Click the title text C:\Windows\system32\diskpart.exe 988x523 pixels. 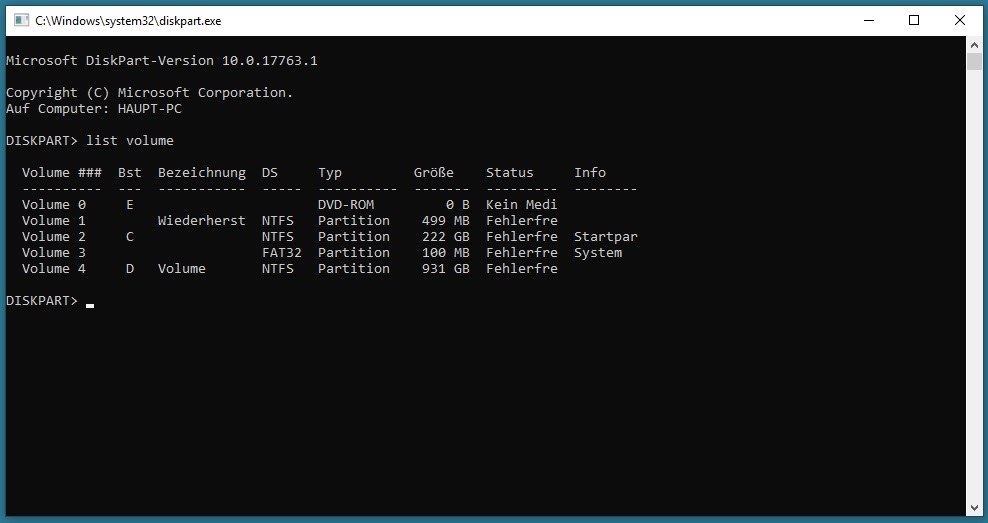[x=128, y=21]
